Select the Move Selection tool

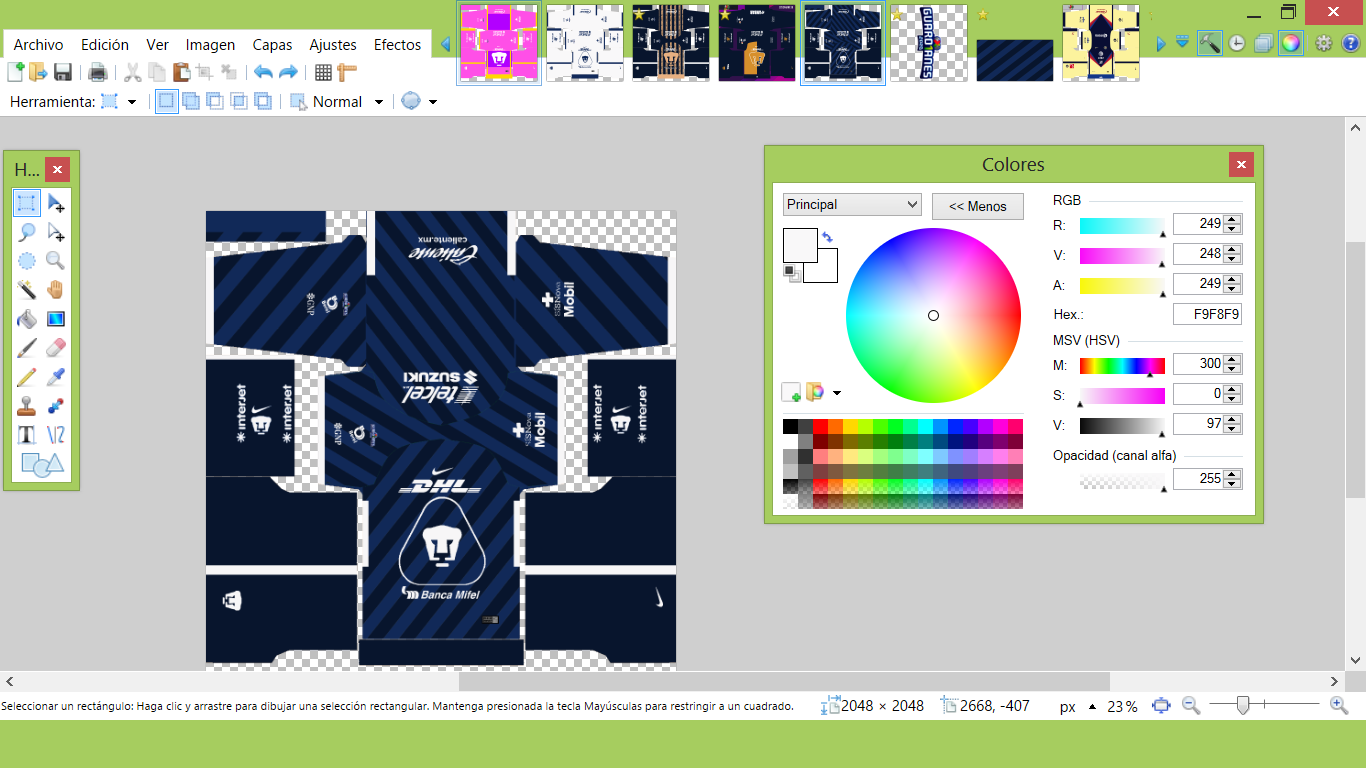[56, 232]
